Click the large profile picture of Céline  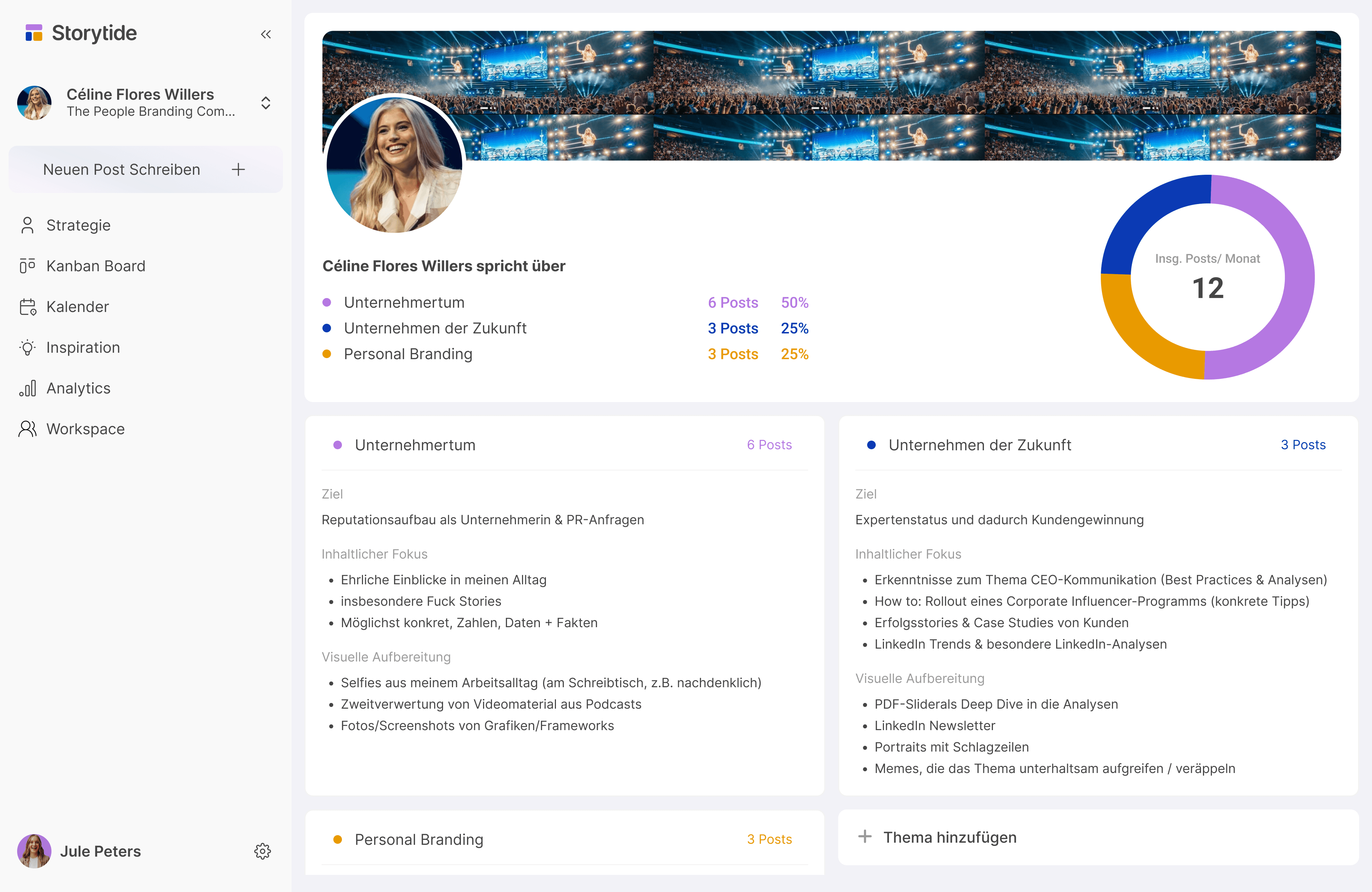[x=394, y=164]
